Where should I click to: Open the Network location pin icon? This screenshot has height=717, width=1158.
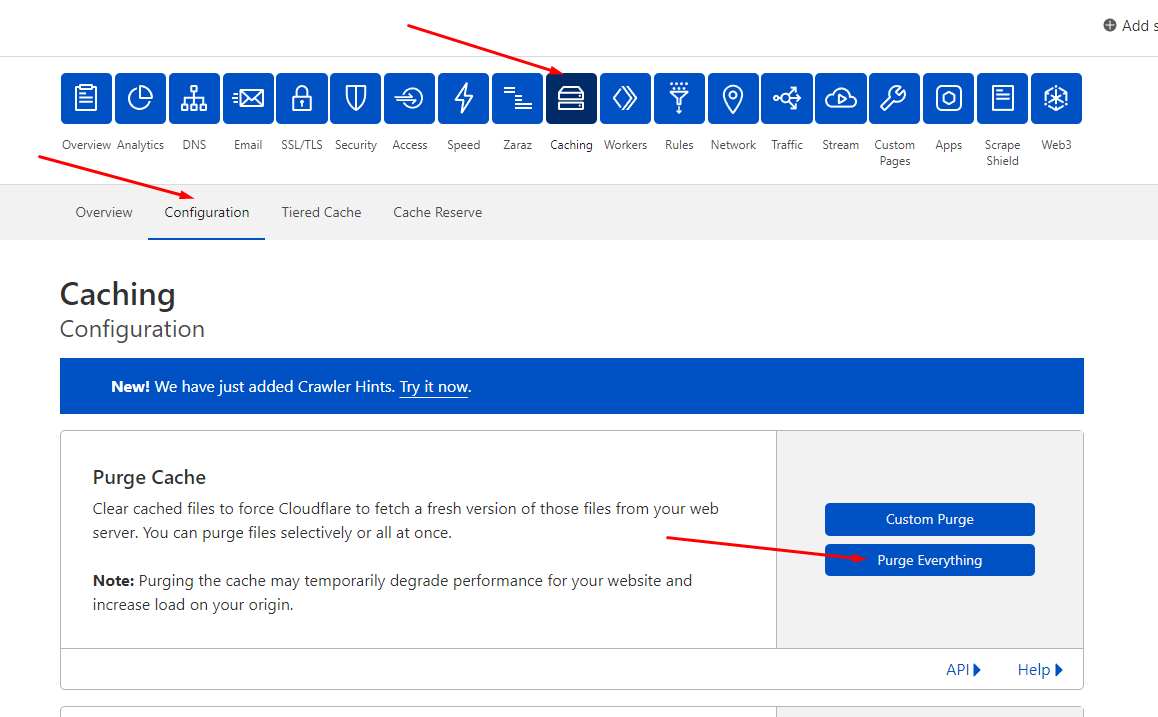[x=733, y=98]
